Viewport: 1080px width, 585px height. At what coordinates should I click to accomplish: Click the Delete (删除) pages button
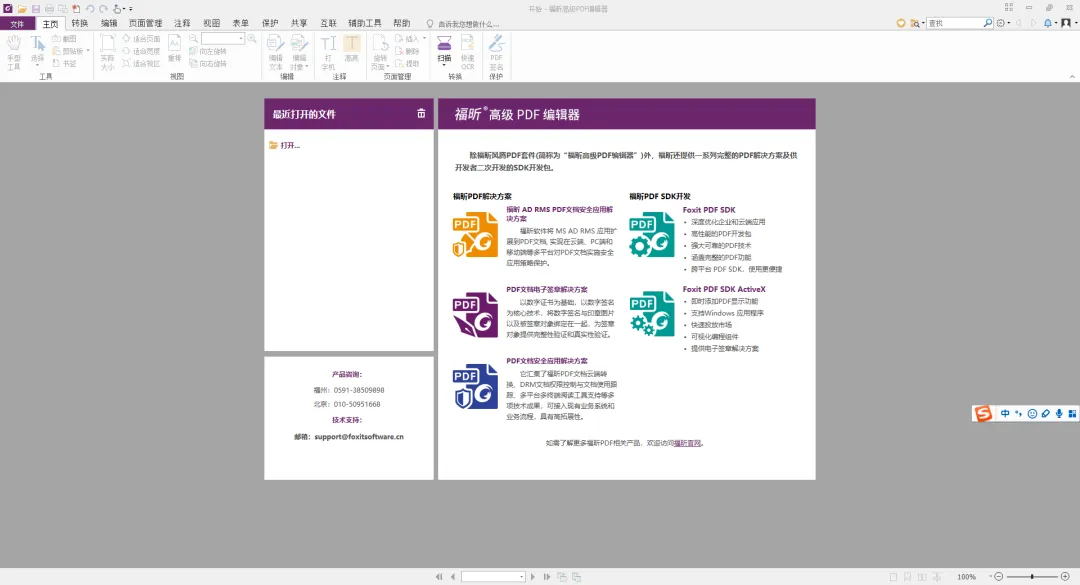407,52
